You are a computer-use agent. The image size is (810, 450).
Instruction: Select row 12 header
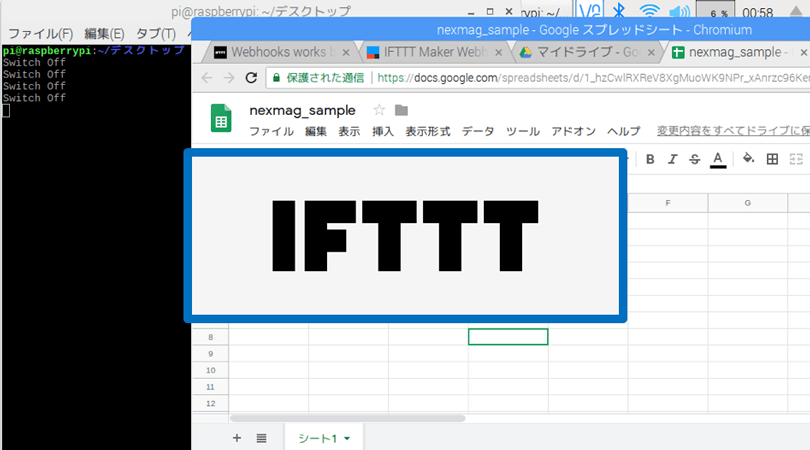(210, 403)
